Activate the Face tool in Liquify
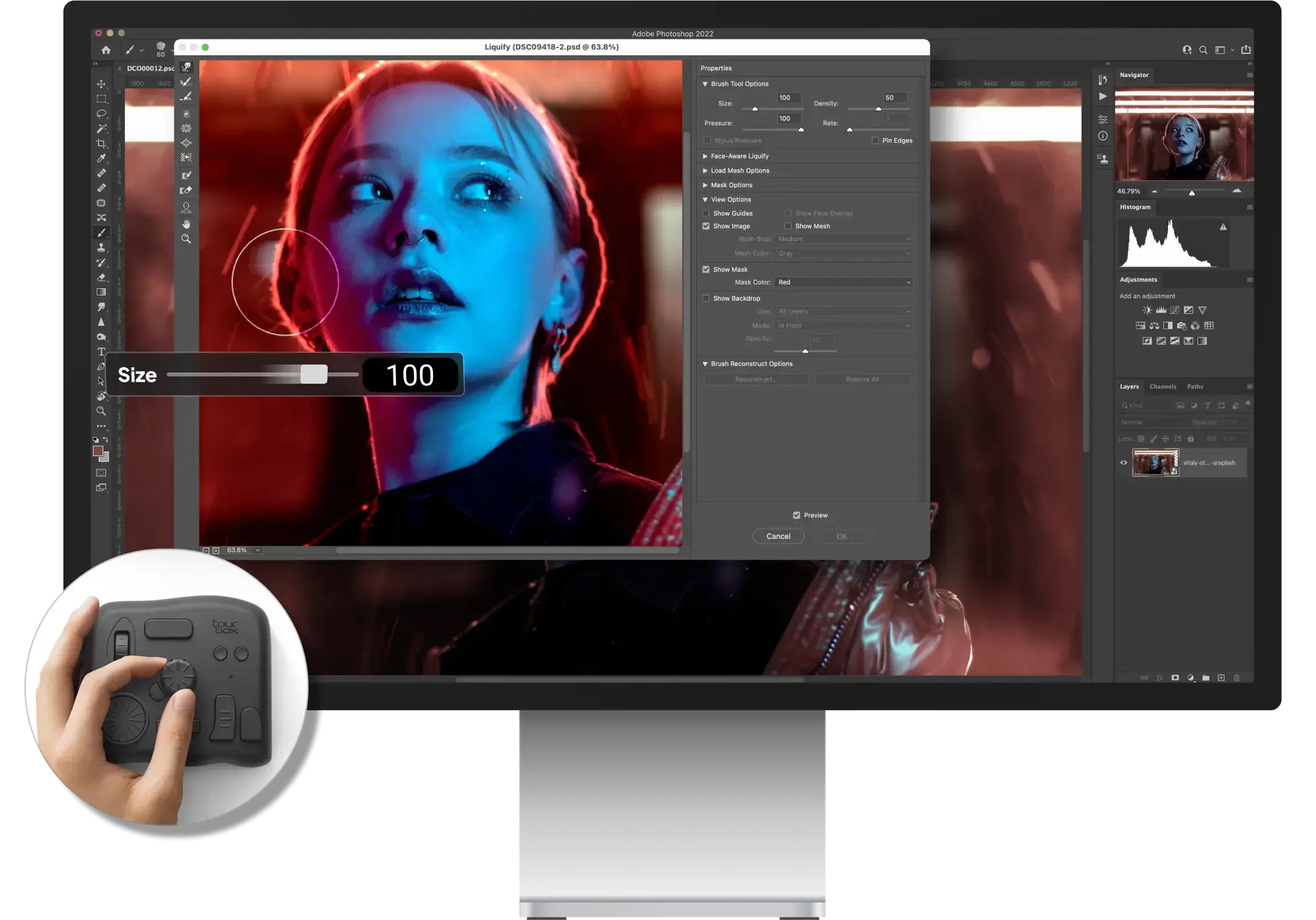 (x=186, y=207)
